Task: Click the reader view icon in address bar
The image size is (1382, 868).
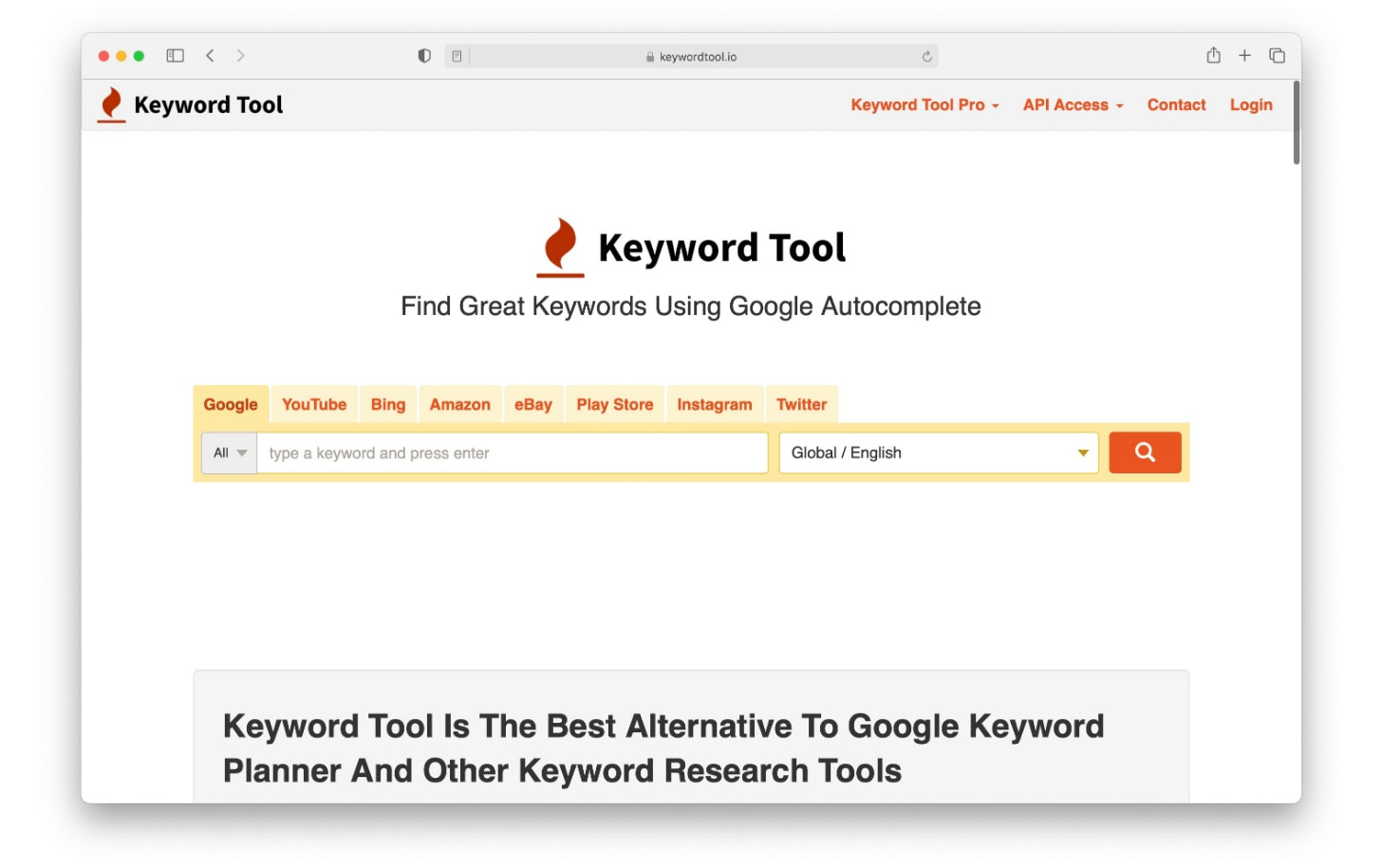Action: (x=457, y=57)
